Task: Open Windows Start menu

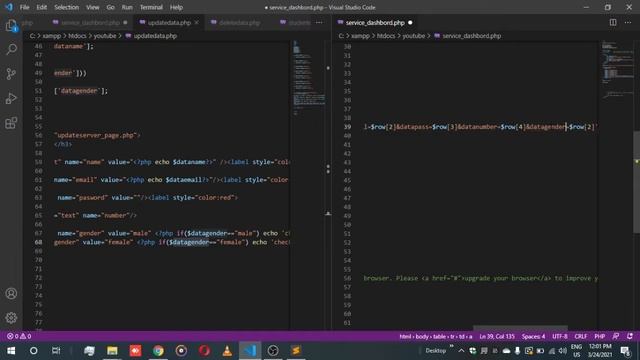Action: point(11,351)
